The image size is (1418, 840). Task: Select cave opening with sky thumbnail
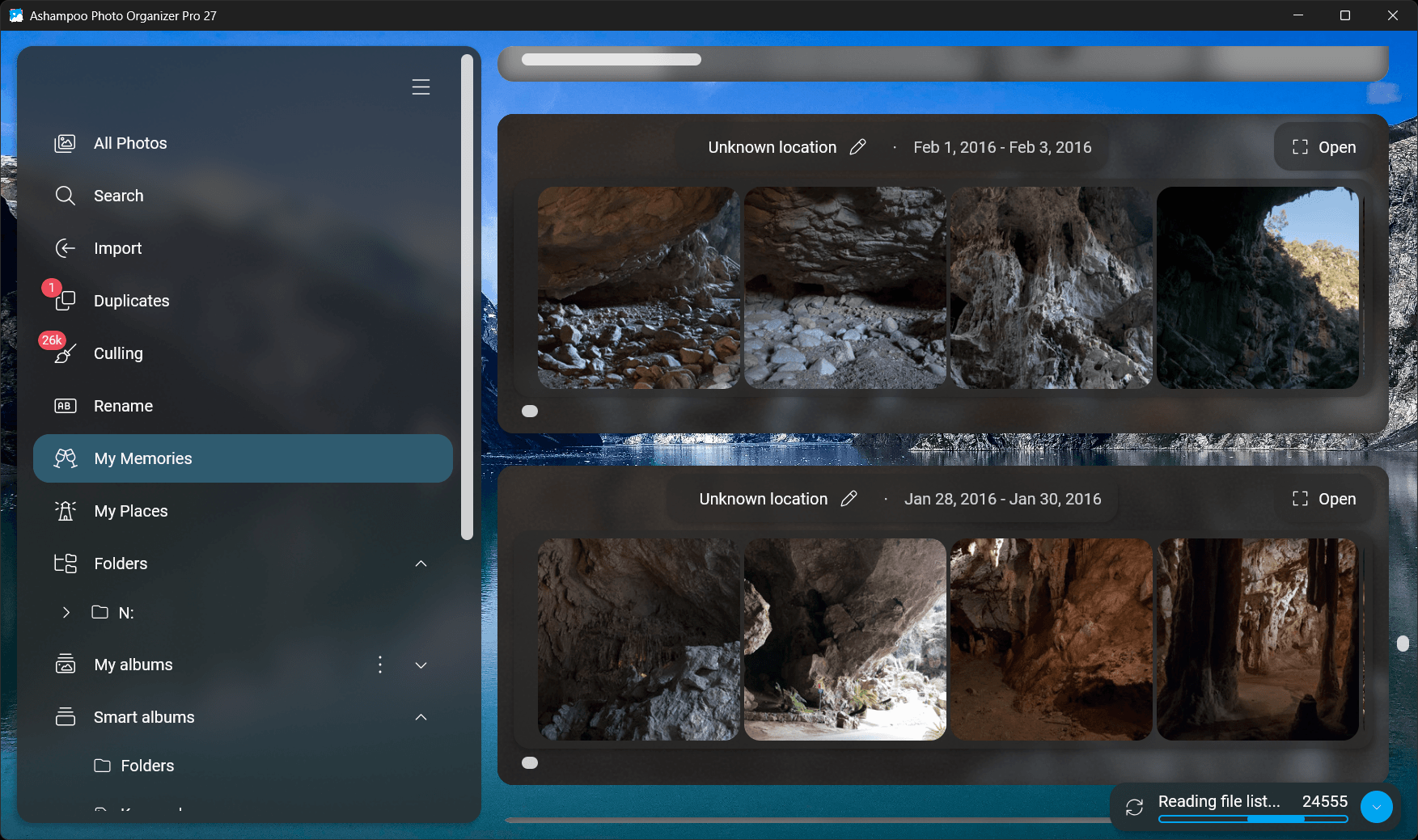[x=1257, y=288]
